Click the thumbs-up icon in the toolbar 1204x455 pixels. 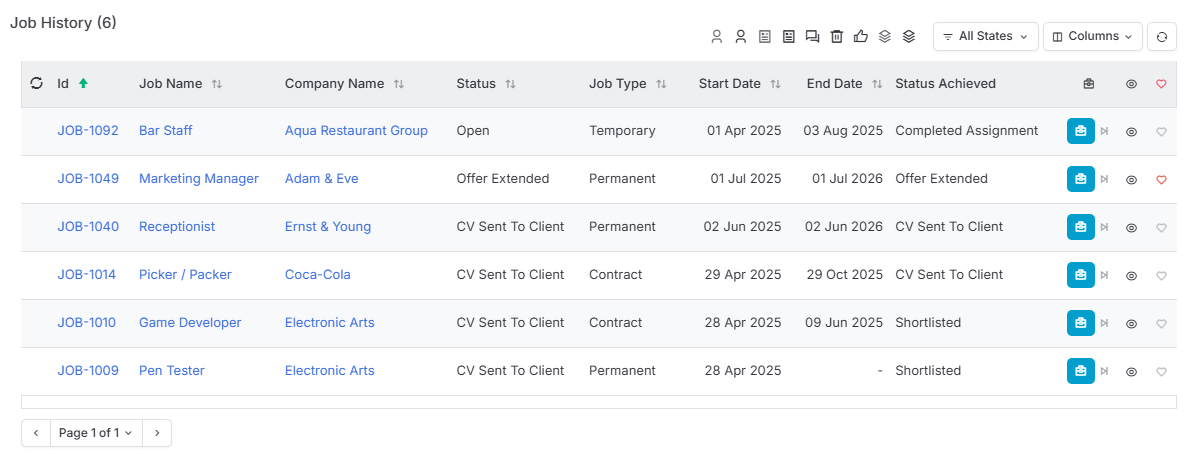pyautogui.click(x=861, y=37)
